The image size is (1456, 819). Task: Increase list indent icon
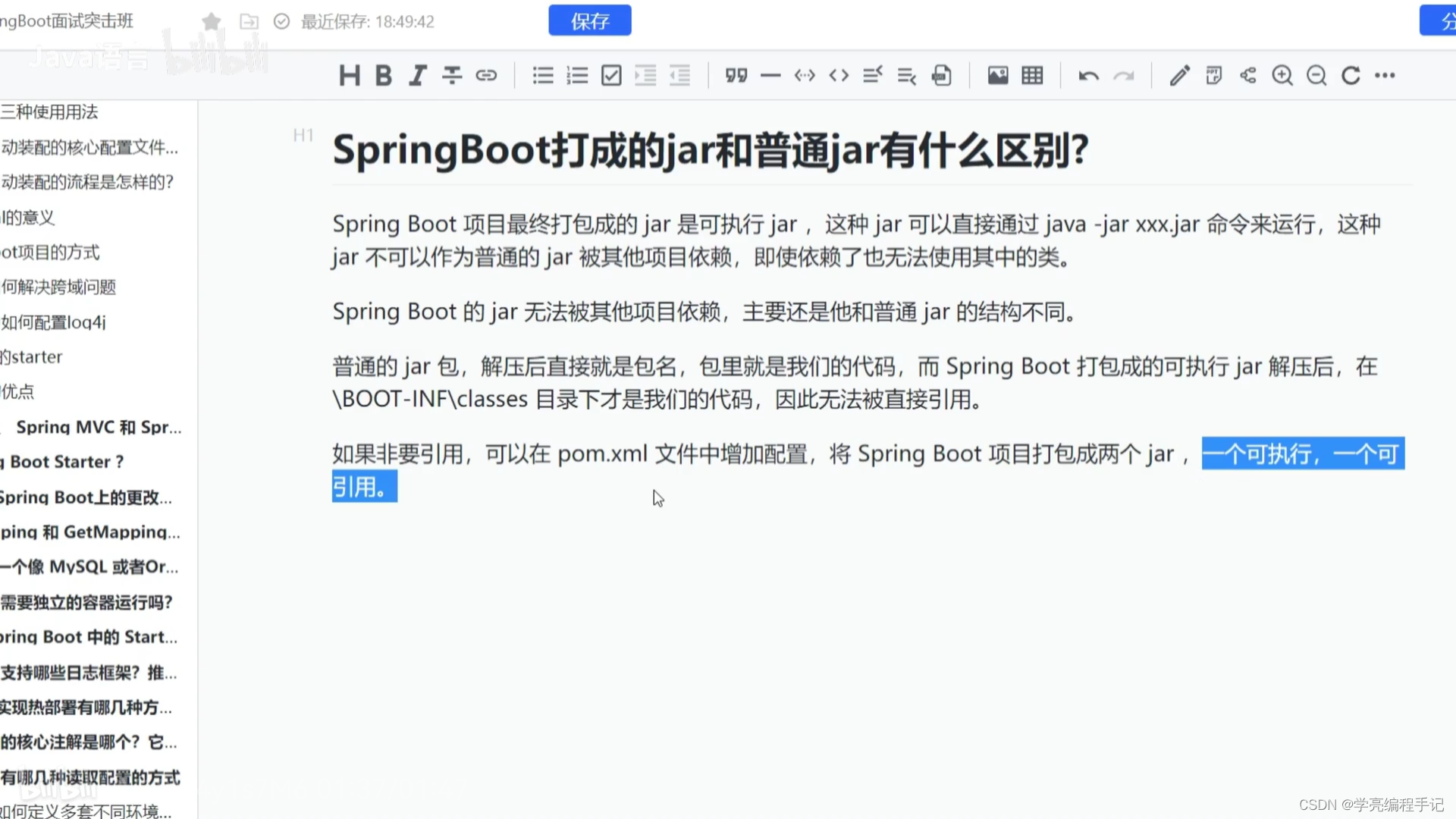click(645, 75)
